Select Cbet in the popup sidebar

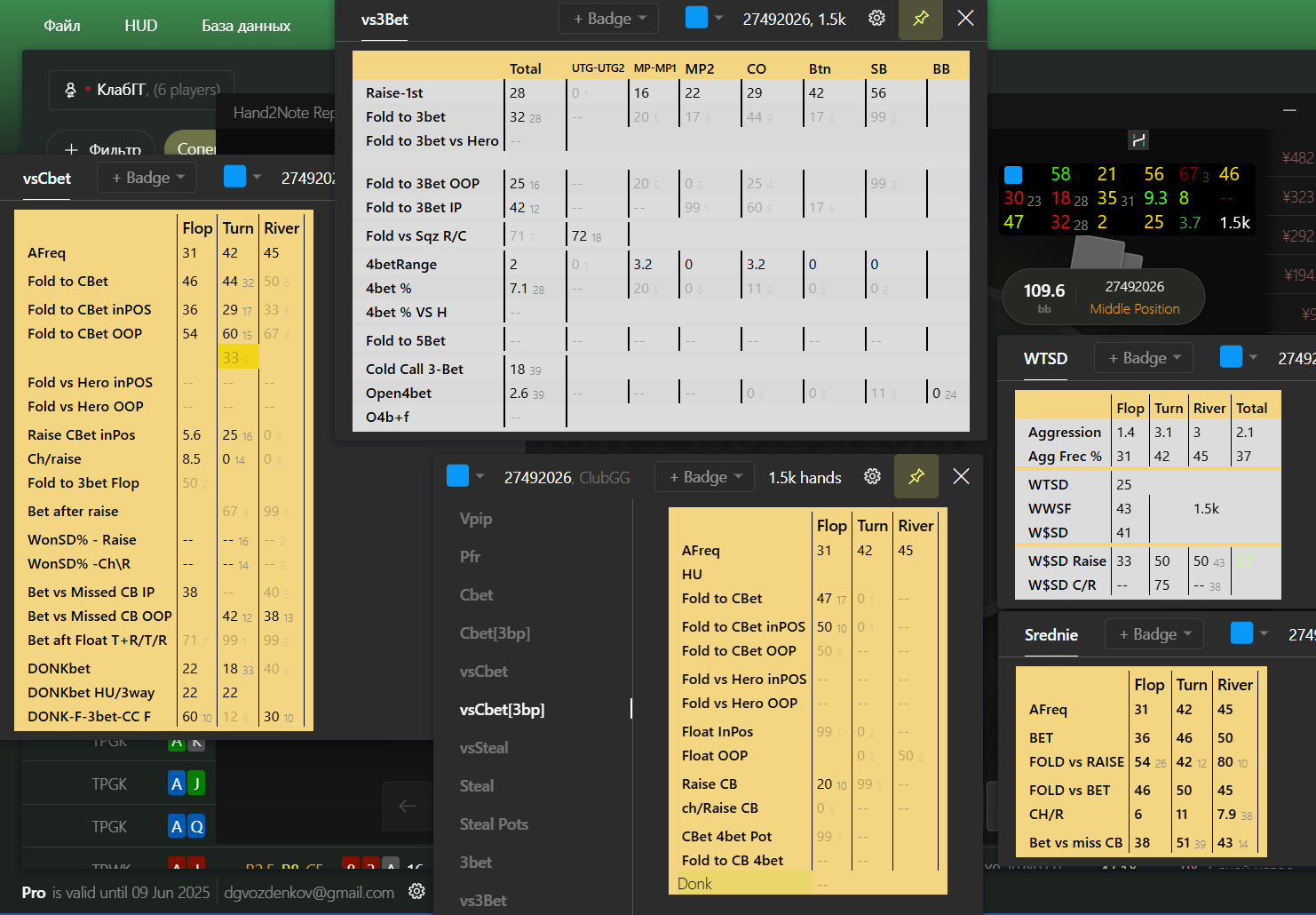coord(476,595)
